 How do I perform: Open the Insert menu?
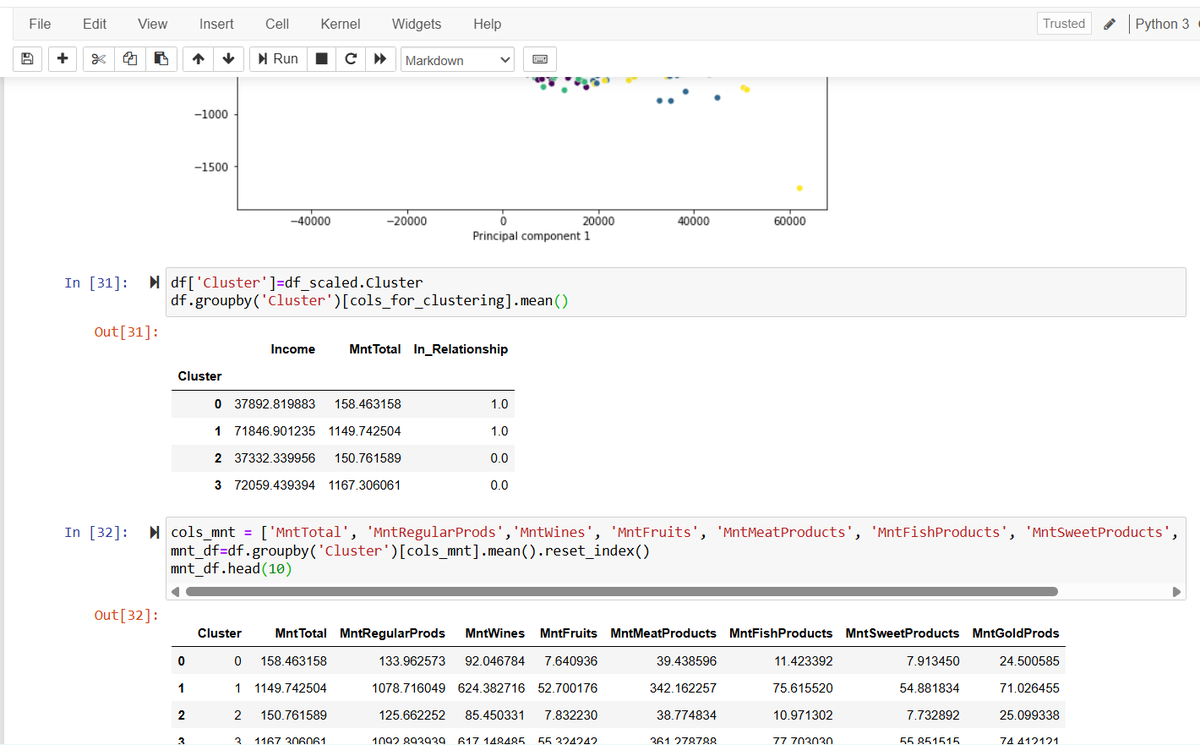click(217, 24)
